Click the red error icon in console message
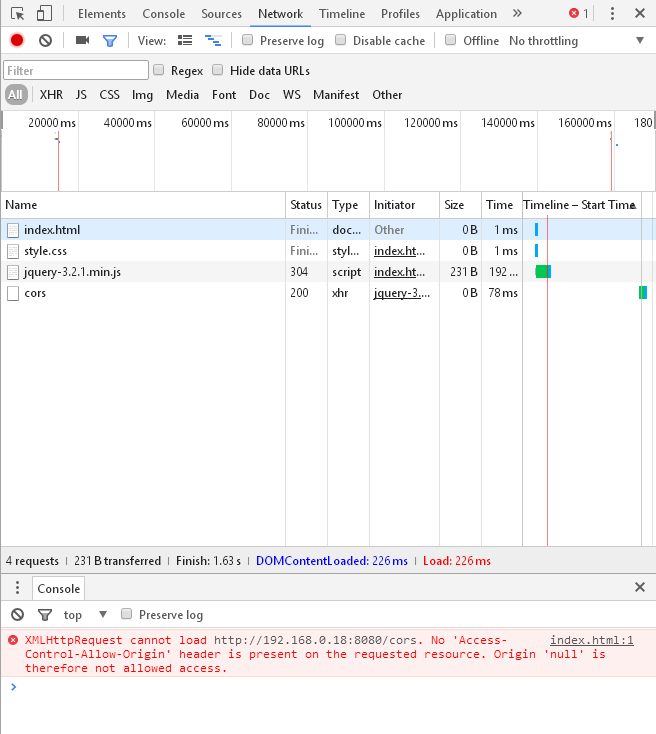 point(13,640)
